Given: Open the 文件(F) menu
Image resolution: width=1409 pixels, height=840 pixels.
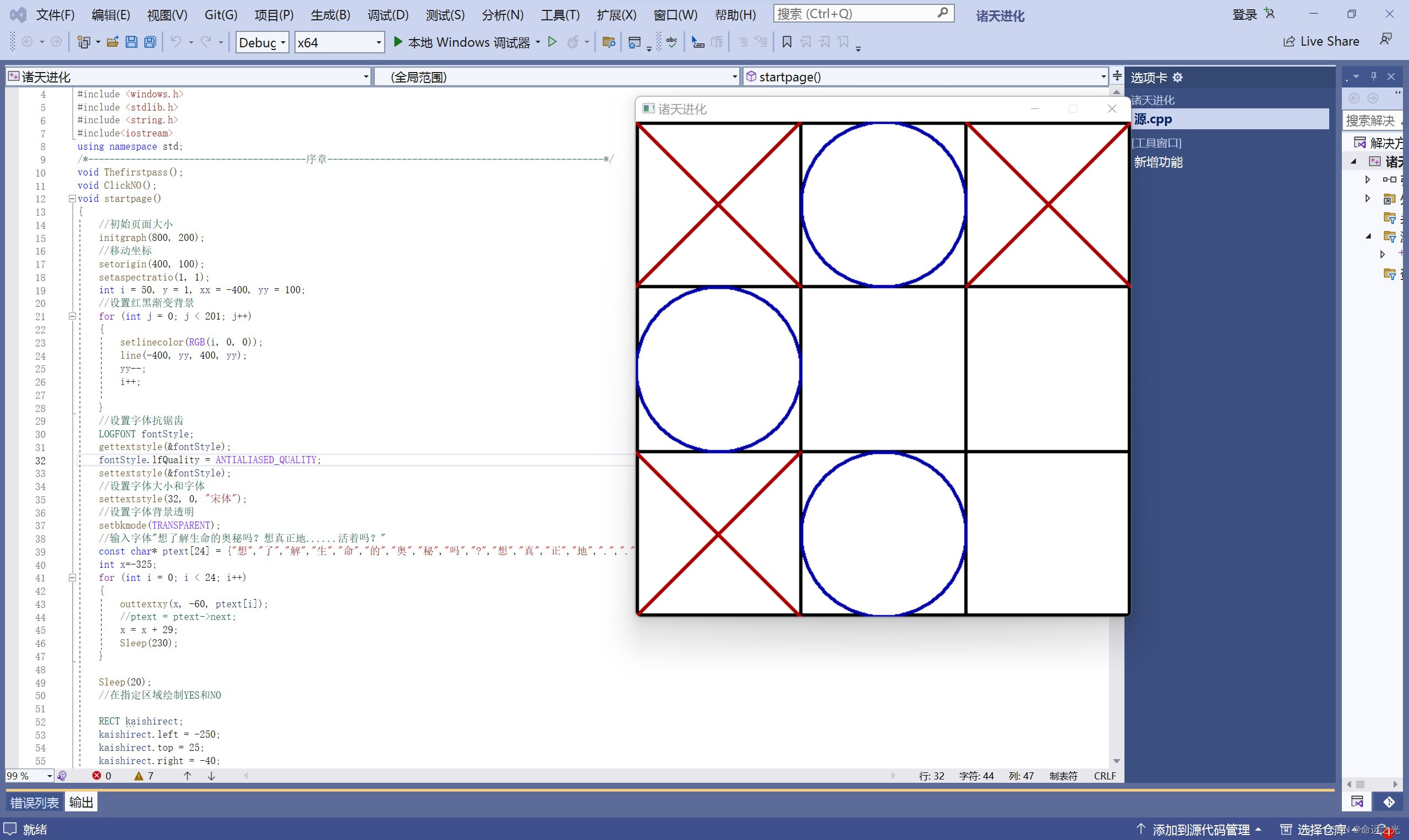Looking at the screenshot, I should 55,15.
